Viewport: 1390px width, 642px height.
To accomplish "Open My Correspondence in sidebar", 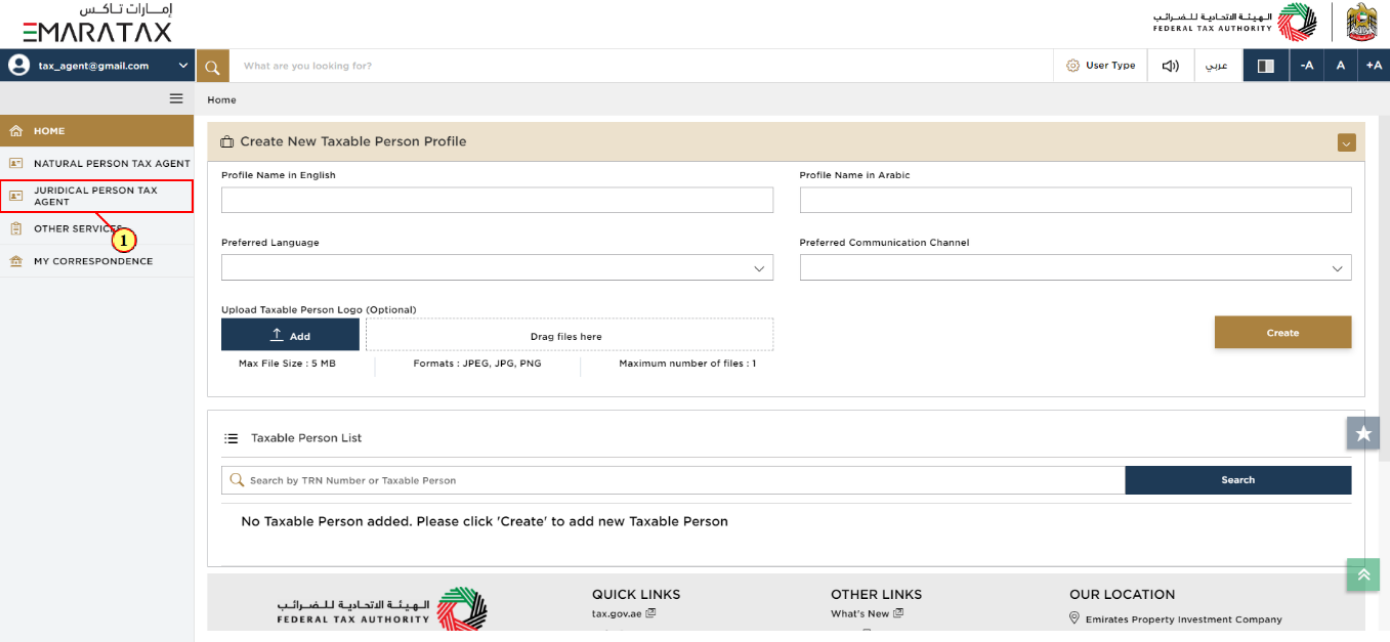I will click(97, 261).
